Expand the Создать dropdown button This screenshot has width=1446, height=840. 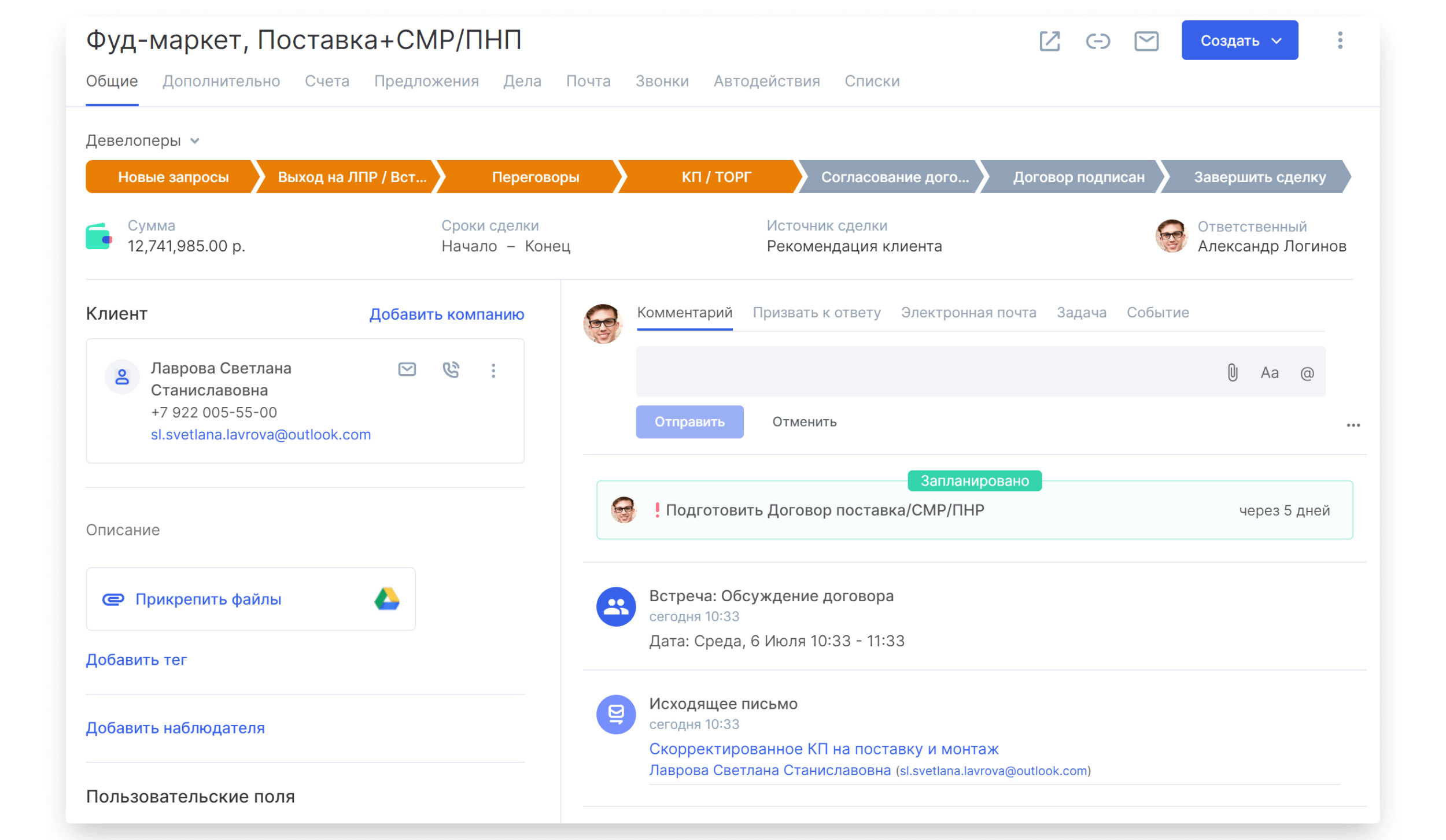(x=1239, y=40)
